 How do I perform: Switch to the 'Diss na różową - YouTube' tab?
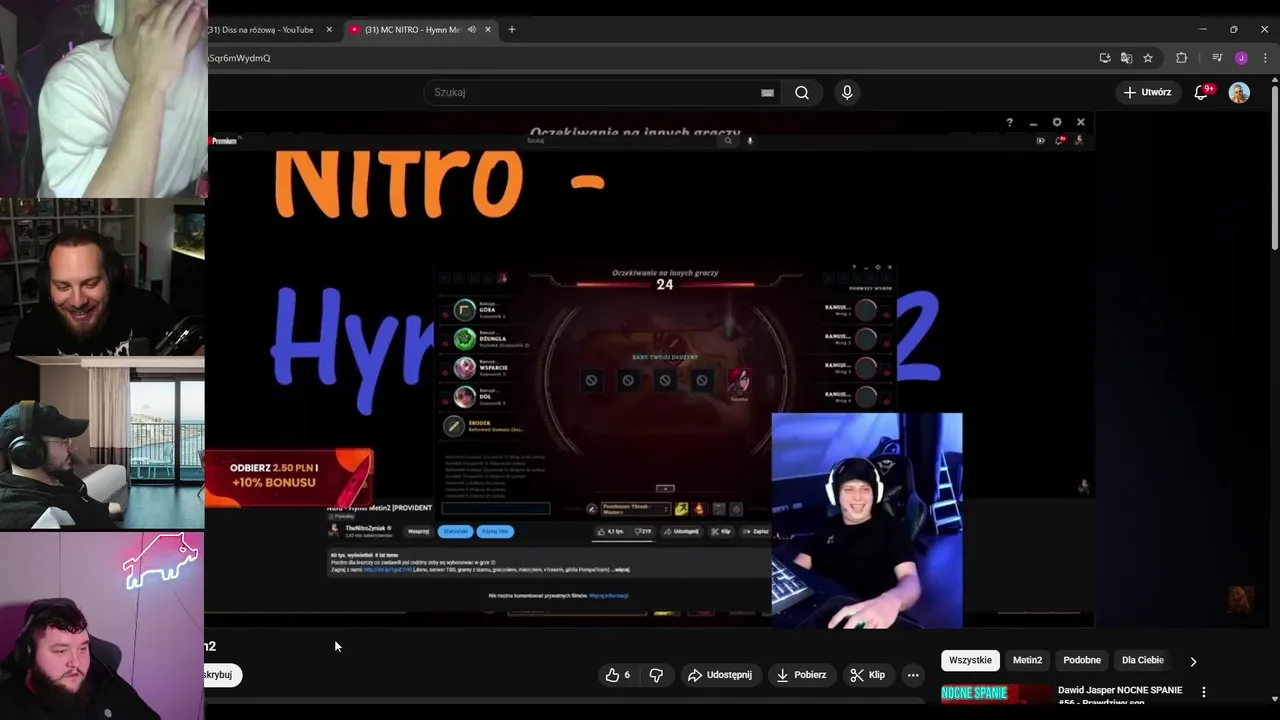[262, 30]
